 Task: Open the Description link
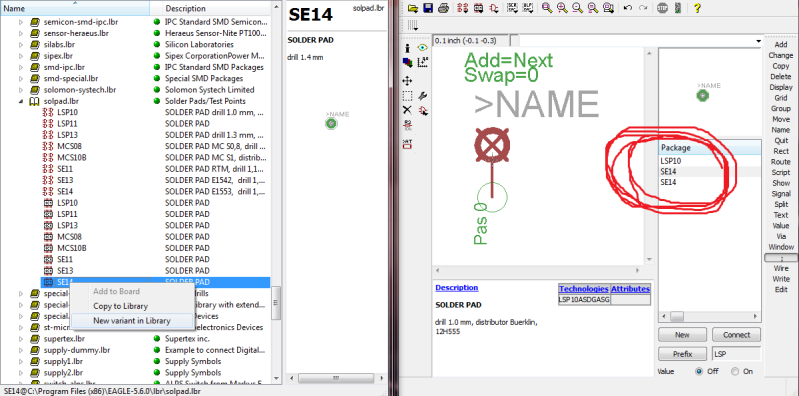pyautogui.click(x=457, y=287)
